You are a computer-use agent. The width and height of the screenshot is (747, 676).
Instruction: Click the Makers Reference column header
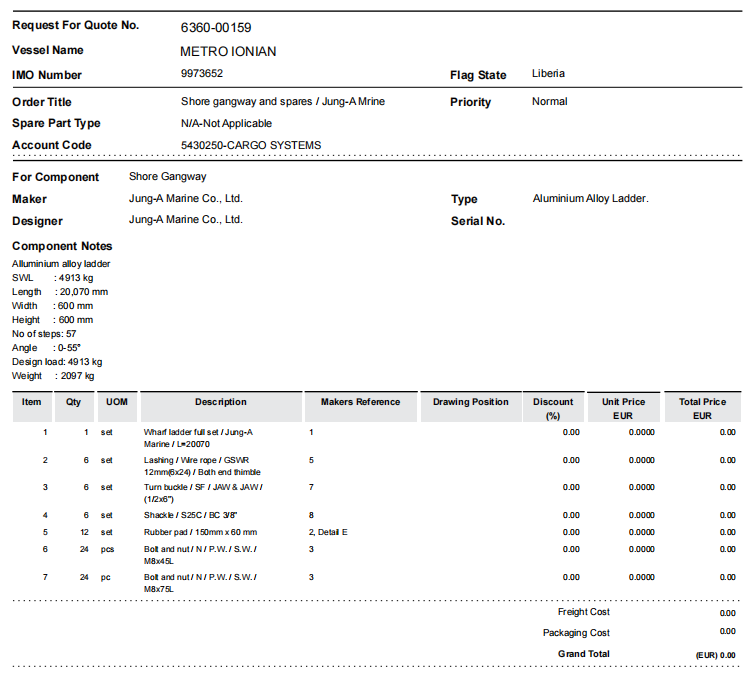360,402
